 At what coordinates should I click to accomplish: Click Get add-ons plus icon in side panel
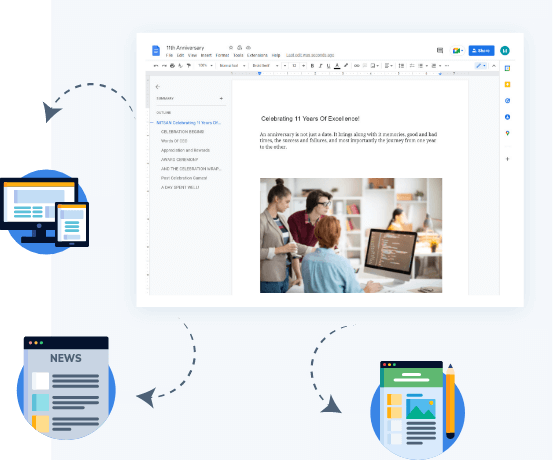[507, 159]
